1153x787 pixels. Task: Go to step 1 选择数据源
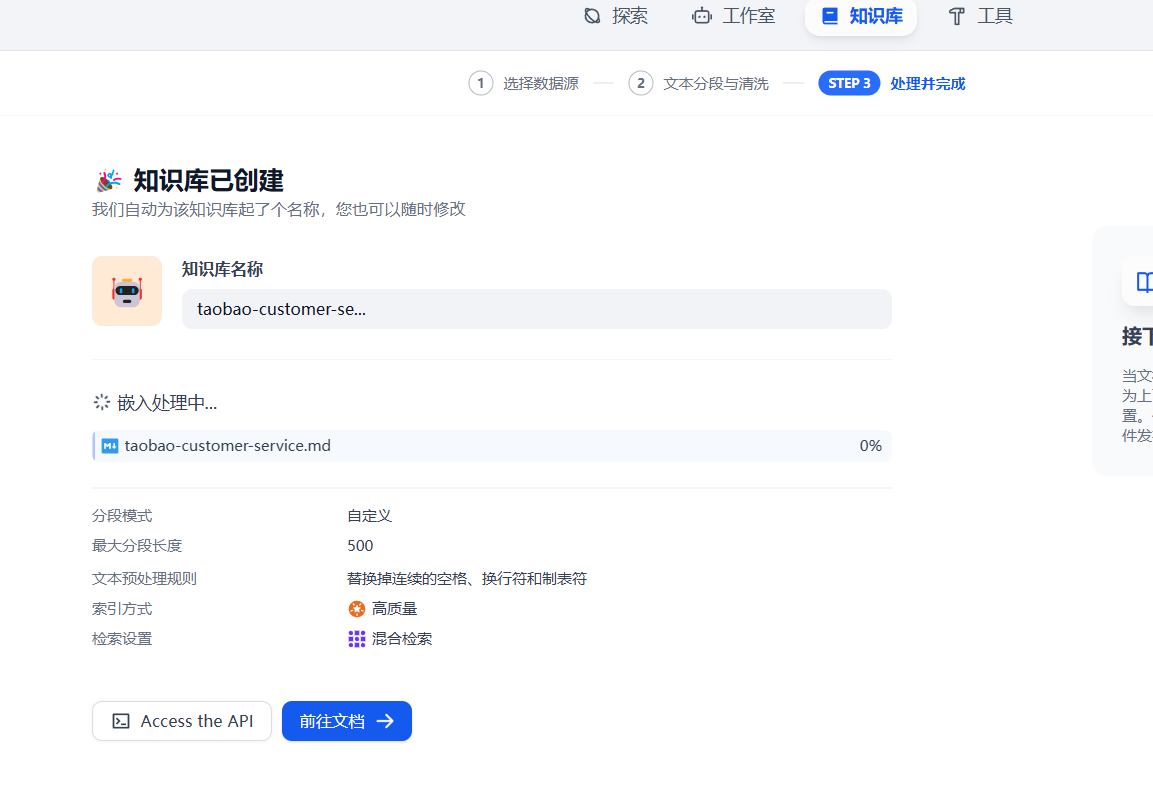[524, 84]
